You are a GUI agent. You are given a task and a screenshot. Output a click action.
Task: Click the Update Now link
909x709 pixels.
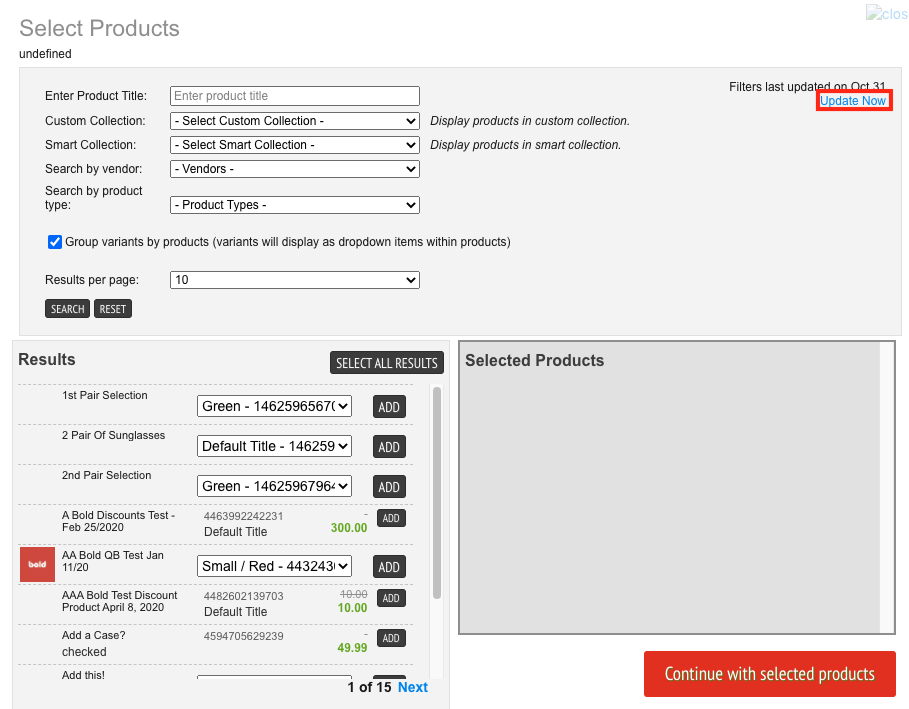tap(853, 101)
